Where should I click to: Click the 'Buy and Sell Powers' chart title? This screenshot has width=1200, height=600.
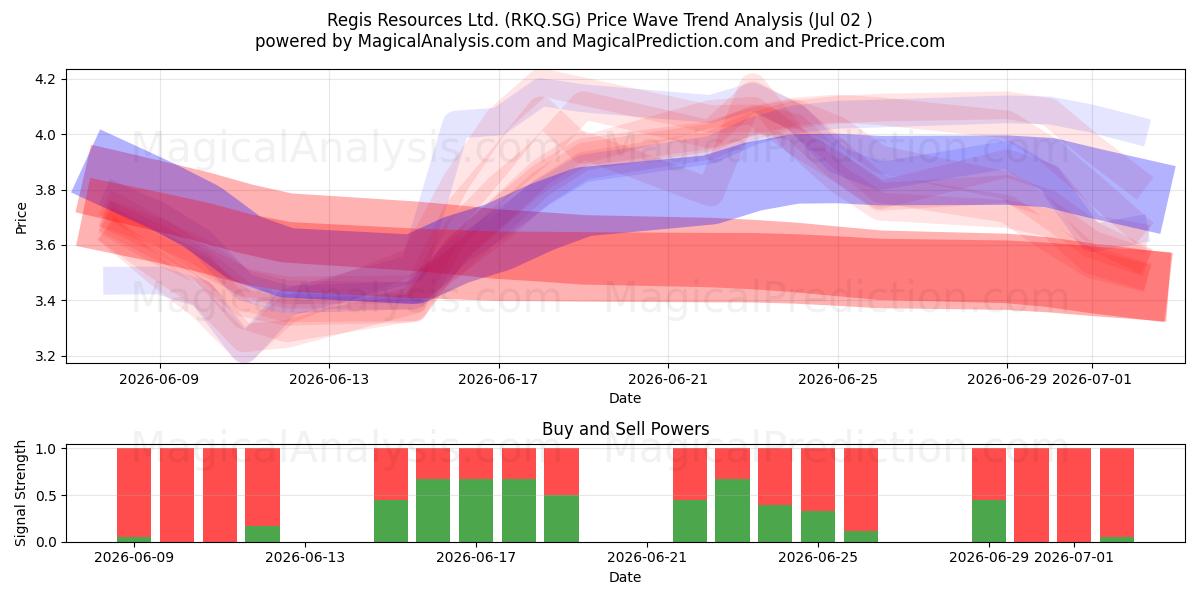625,429
